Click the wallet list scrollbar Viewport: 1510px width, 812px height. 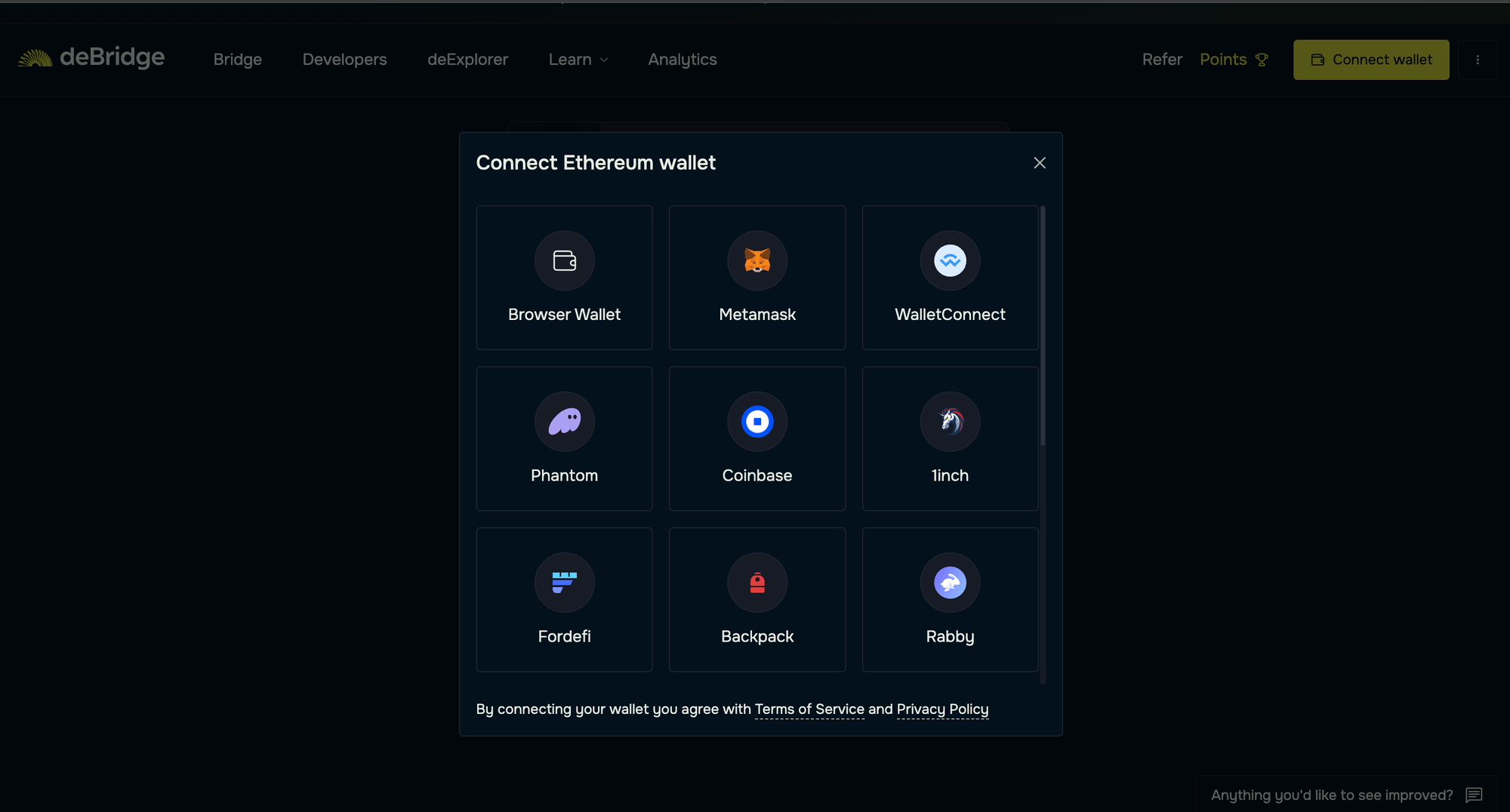(1043, 326)
